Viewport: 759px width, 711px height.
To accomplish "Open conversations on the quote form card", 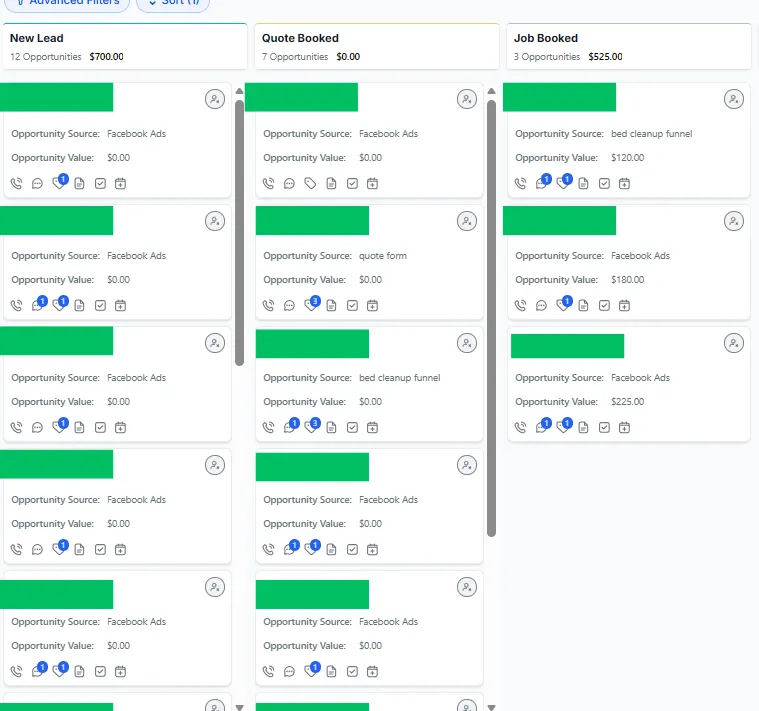I will pyautogui.click(x=289, y=305).
